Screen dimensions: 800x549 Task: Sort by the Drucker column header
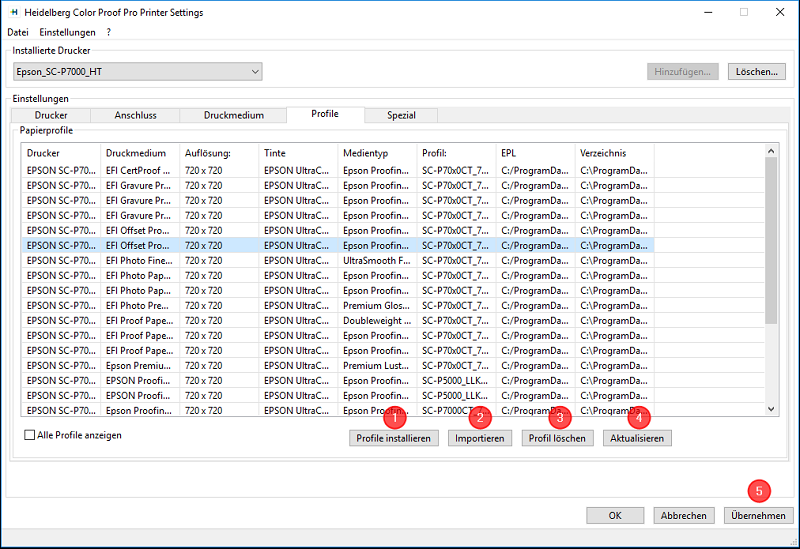click(x=61, y=153)
